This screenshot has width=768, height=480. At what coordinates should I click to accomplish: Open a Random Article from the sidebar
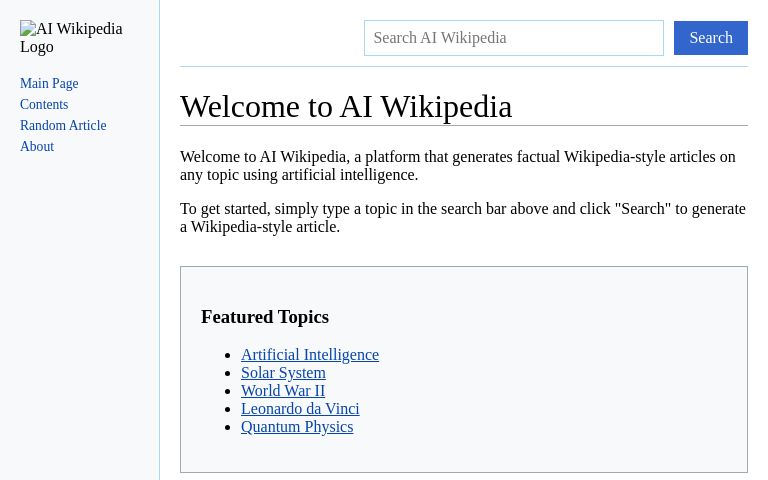(x=63, y=126)
